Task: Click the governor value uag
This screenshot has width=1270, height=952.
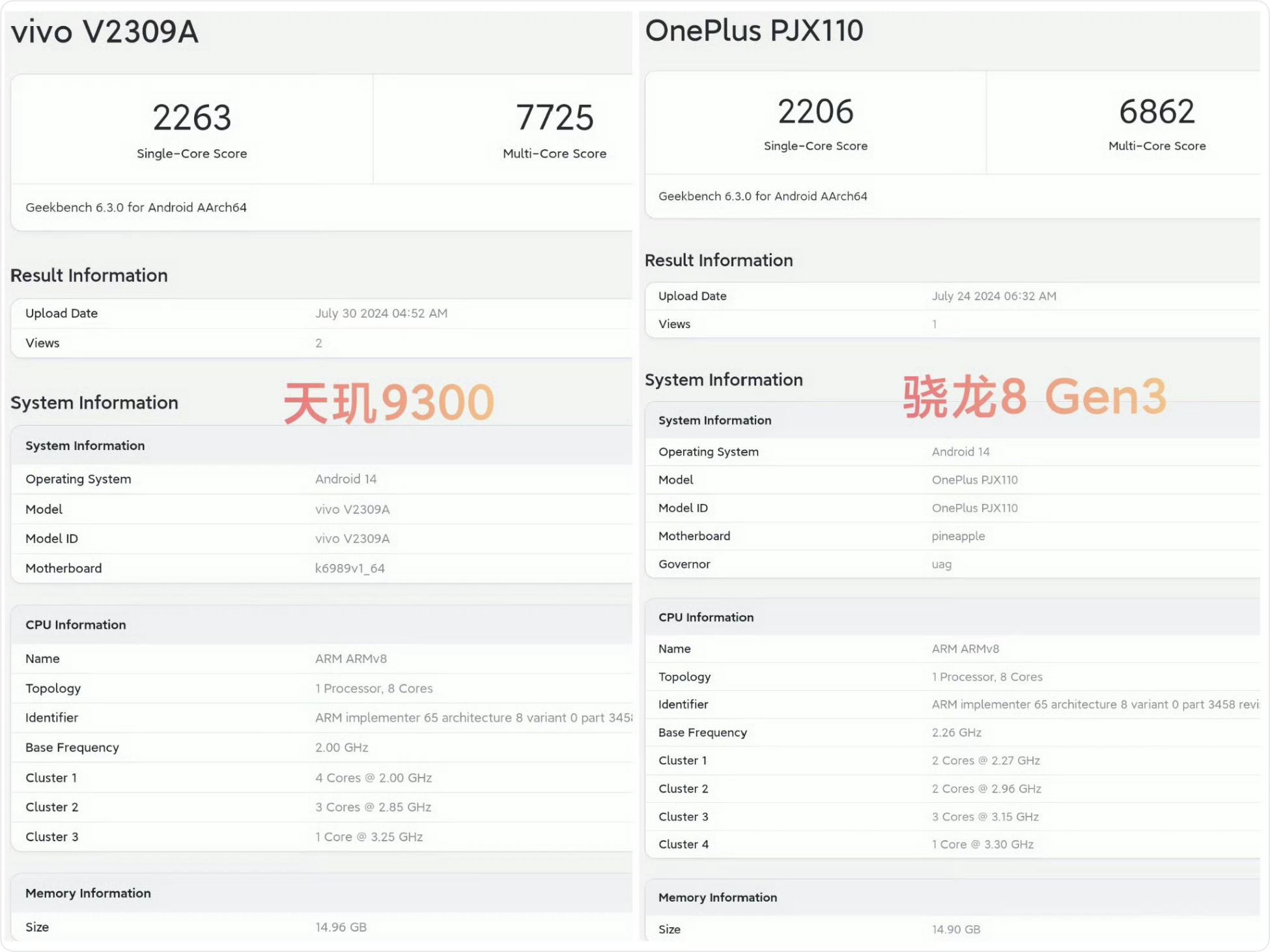Action: pyautogui.click(x=941, y=565)
